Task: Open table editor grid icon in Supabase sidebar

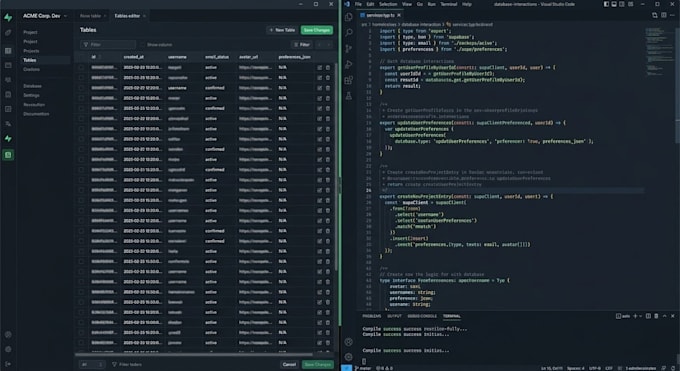Action: 8,51
